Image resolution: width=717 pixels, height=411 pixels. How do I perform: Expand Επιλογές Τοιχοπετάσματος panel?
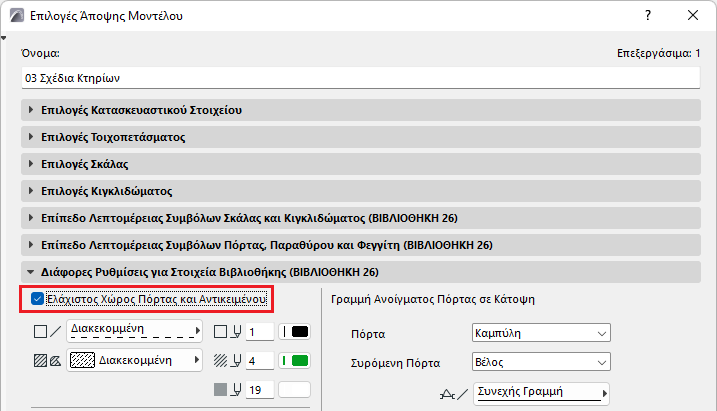[361, 137]
